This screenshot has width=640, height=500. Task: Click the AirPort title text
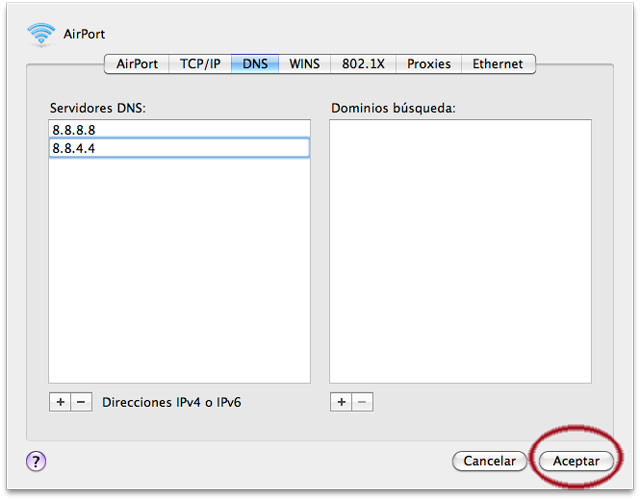click(84, 34)
